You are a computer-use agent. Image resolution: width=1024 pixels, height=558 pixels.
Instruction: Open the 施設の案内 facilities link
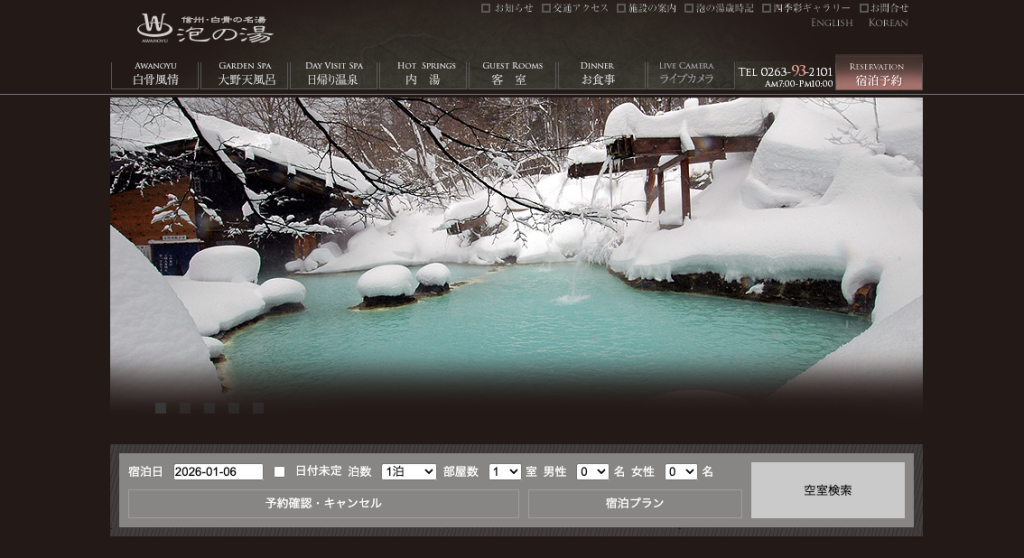pos(647,8)
